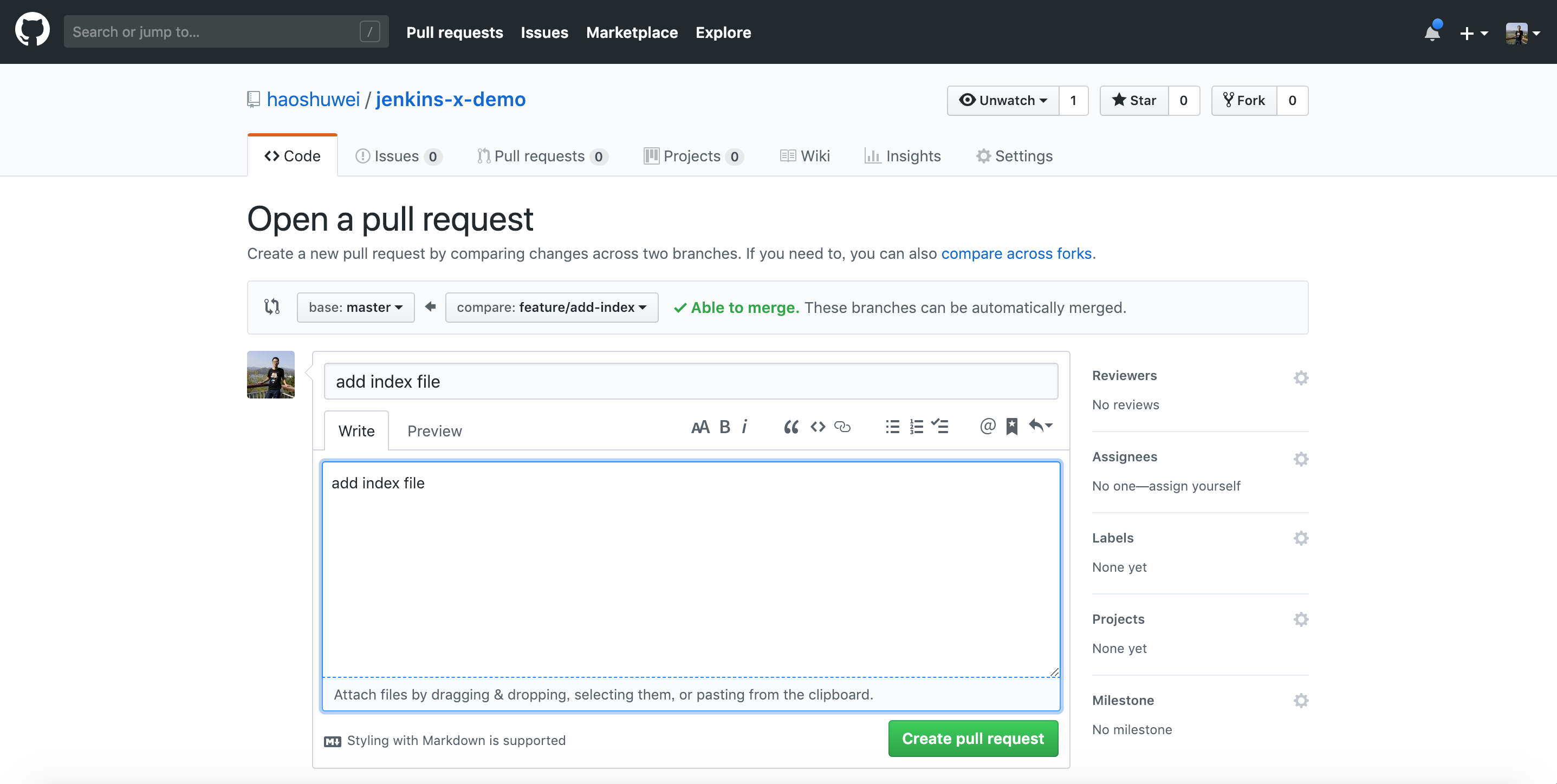This screenshot has width=1557, height=784.
Task: Switch to Preview tab
Action: pos(434,430)
